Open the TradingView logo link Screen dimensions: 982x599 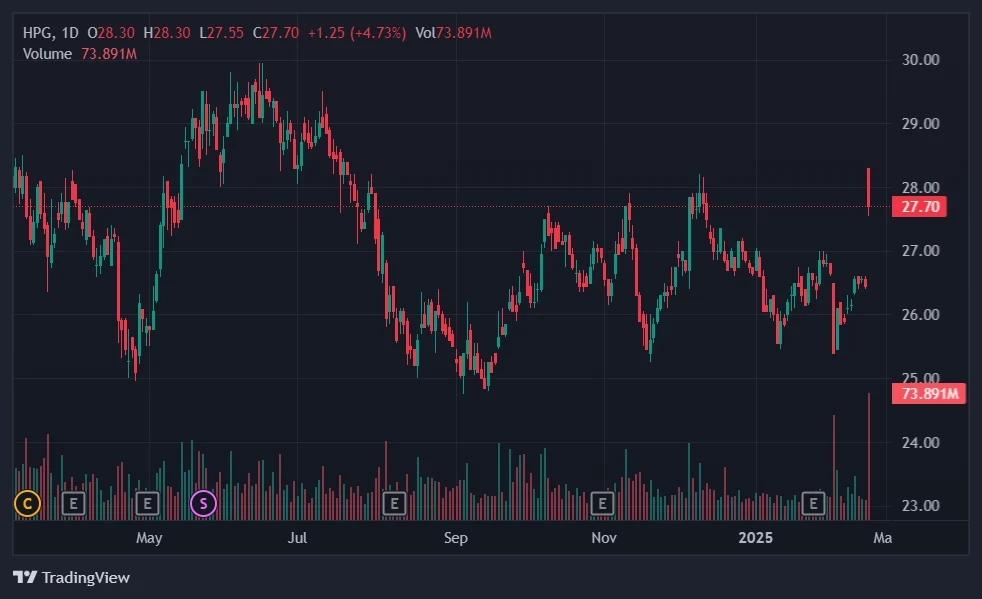[x=71, y=577]
